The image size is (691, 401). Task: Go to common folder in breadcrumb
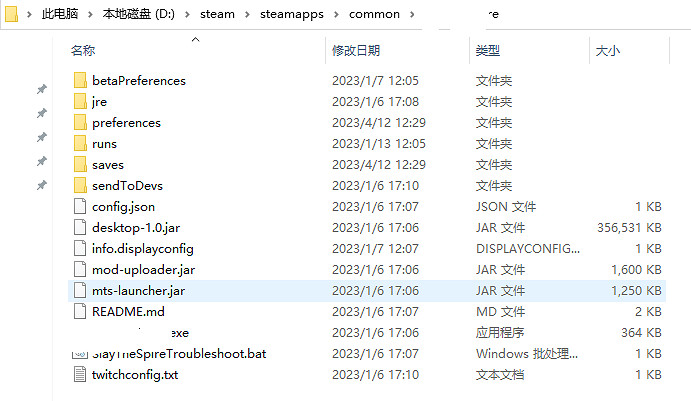point(374,15)
